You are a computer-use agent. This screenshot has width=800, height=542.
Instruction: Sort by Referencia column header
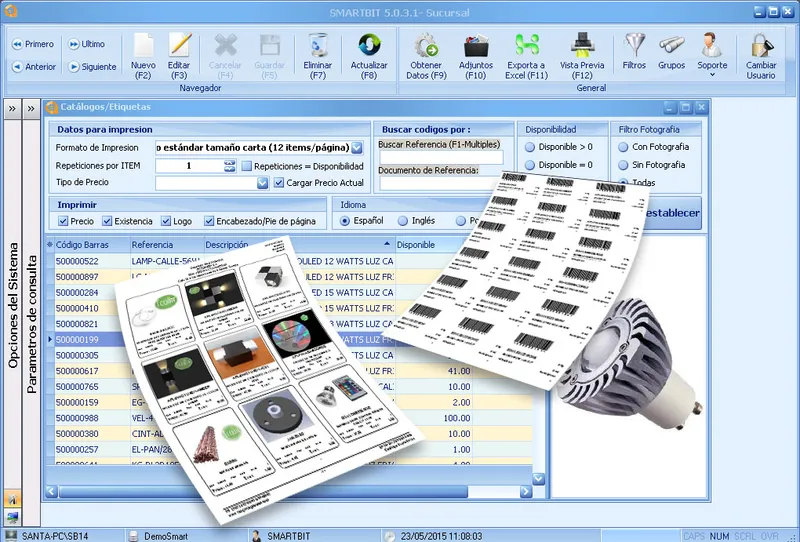(167, 245)
